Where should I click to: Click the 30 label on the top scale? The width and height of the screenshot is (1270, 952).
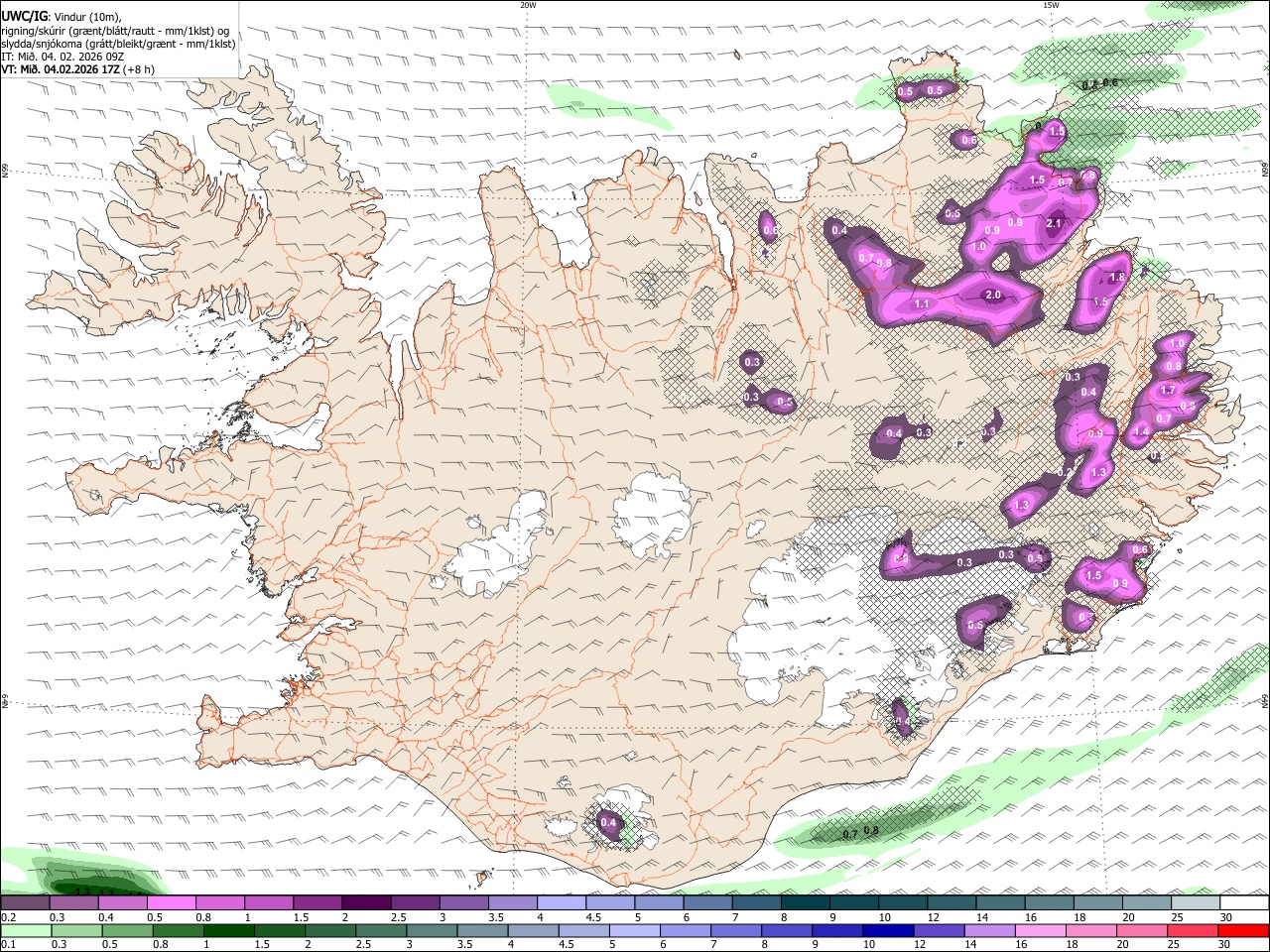pos(1225,917)
